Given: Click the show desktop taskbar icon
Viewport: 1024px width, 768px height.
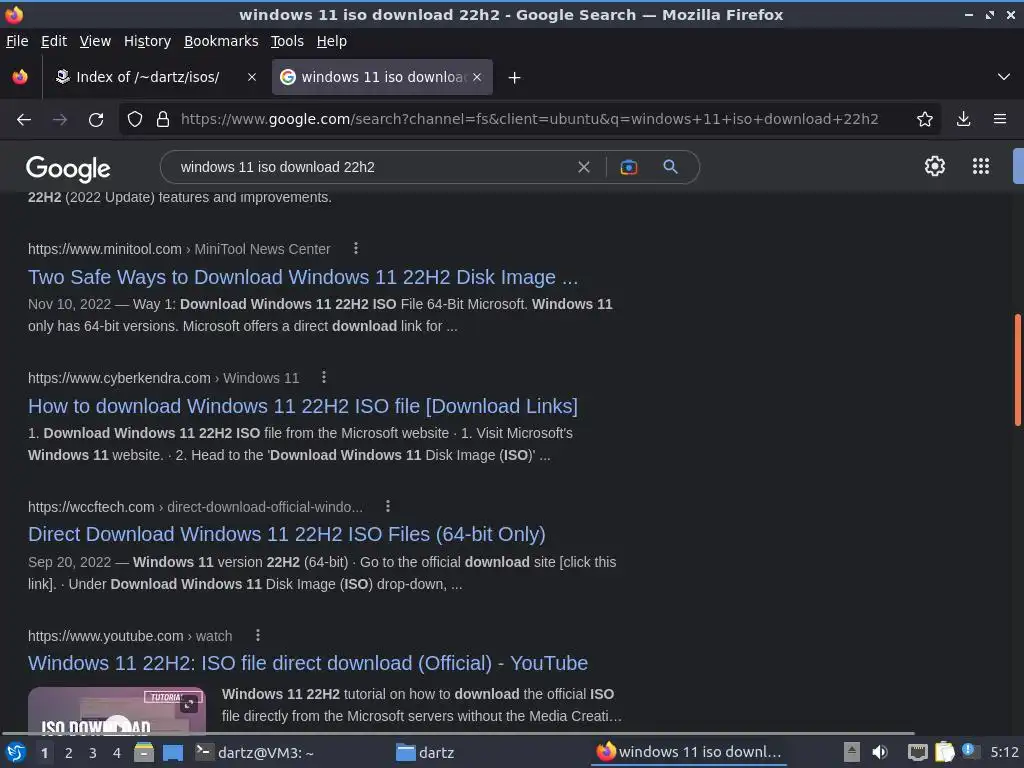Looking at the screenshot, I should (173, 753).
